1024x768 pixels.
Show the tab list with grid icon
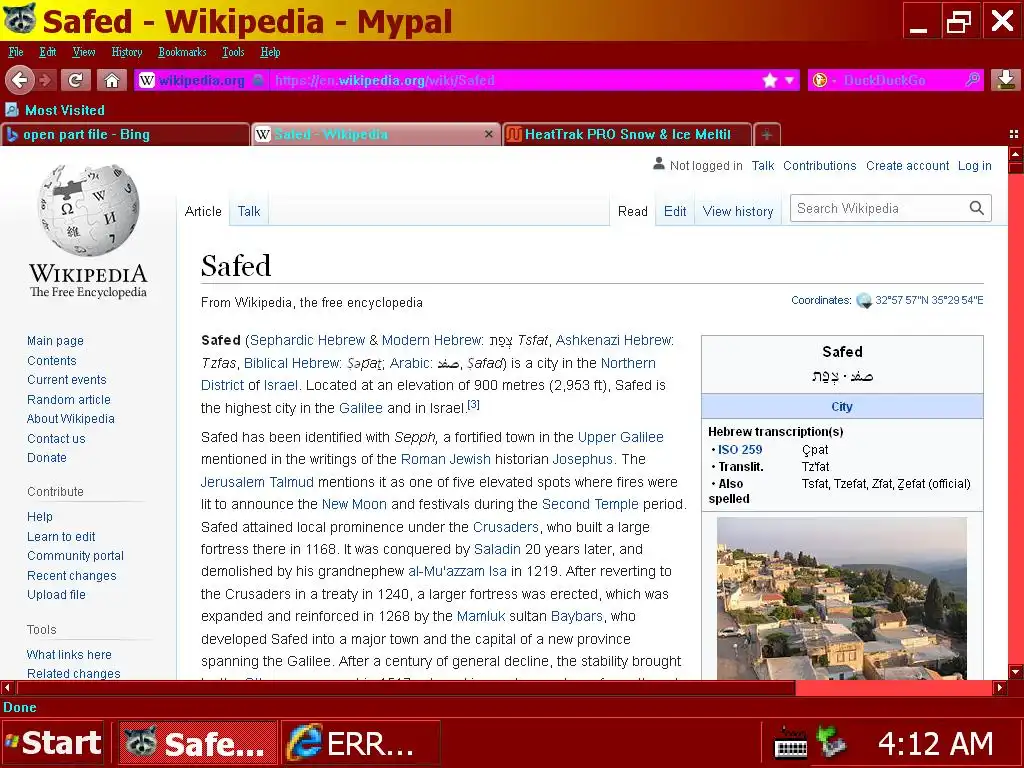pos(1014,134)
